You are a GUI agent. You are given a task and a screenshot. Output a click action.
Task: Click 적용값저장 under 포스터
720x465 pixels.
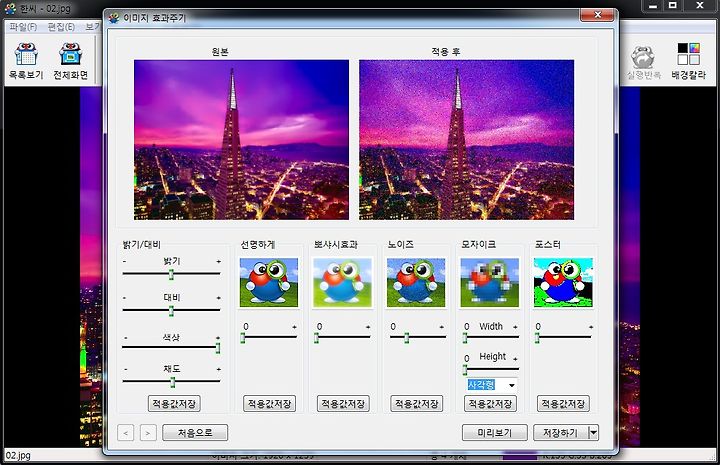[x=563, y=403]
